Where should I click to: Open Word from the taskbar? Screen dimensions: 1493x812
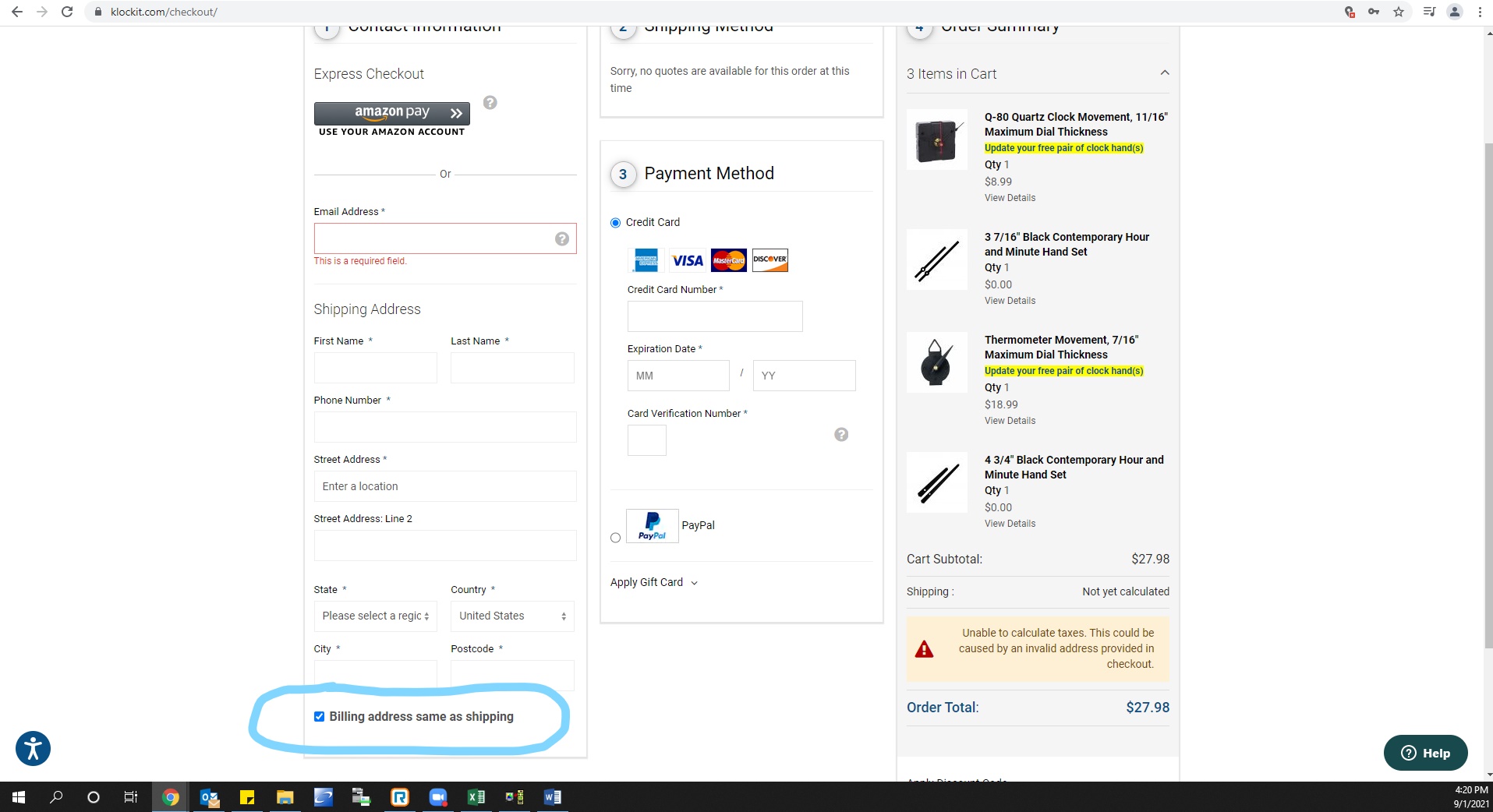pos(552,797)
